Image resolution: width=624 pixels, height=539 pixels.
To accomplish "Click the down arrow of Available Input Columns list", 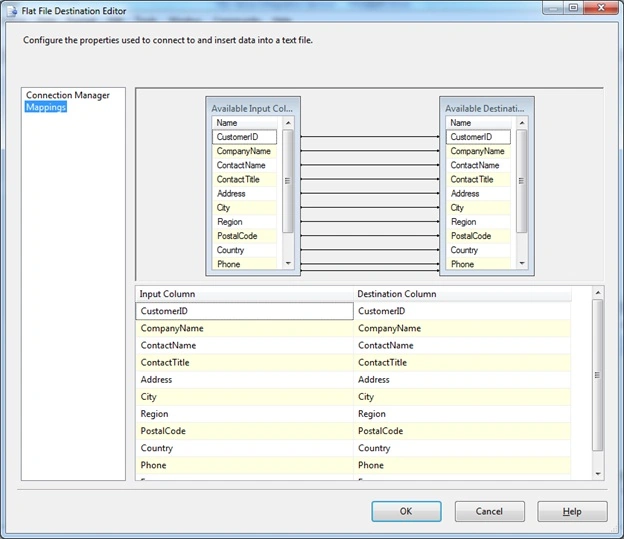I will pos(288,263).
